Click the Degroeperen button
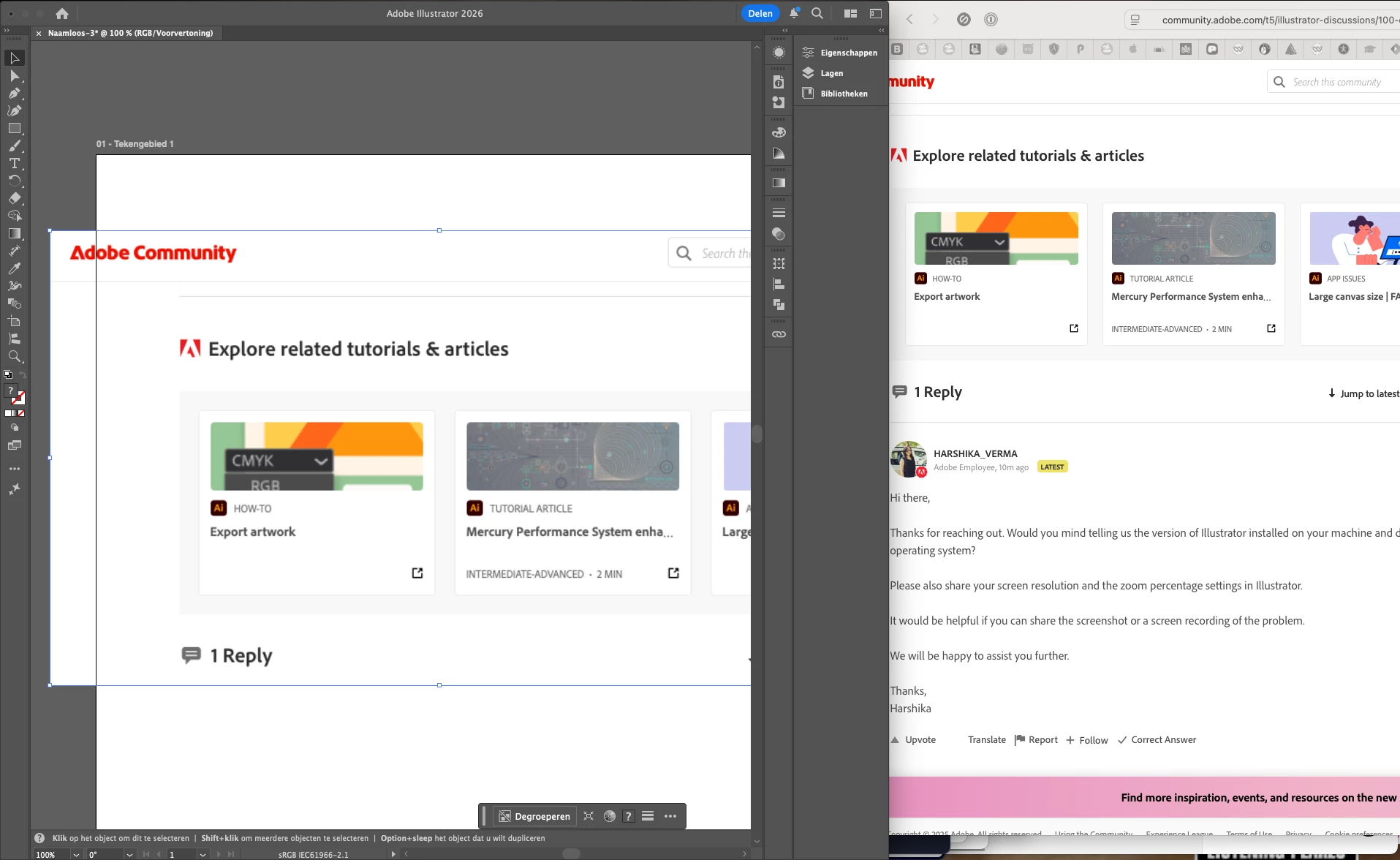The height and width of the screenshot is (860, 1400). [x=534, y=816]
